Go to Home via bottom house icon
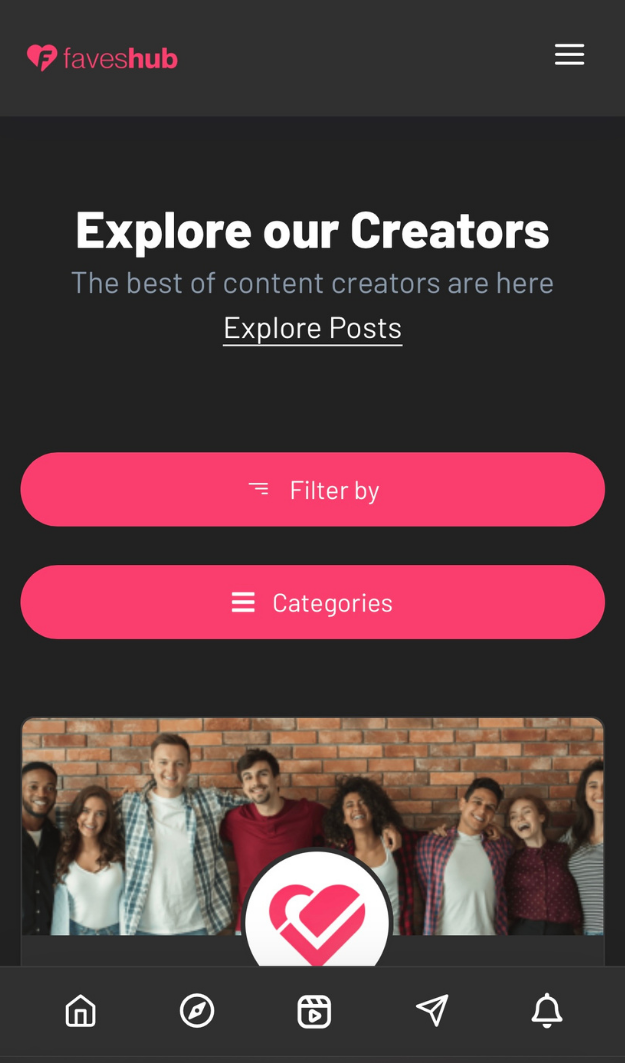The width and height of the screenshot is (625, 1063). (81, 1011)
